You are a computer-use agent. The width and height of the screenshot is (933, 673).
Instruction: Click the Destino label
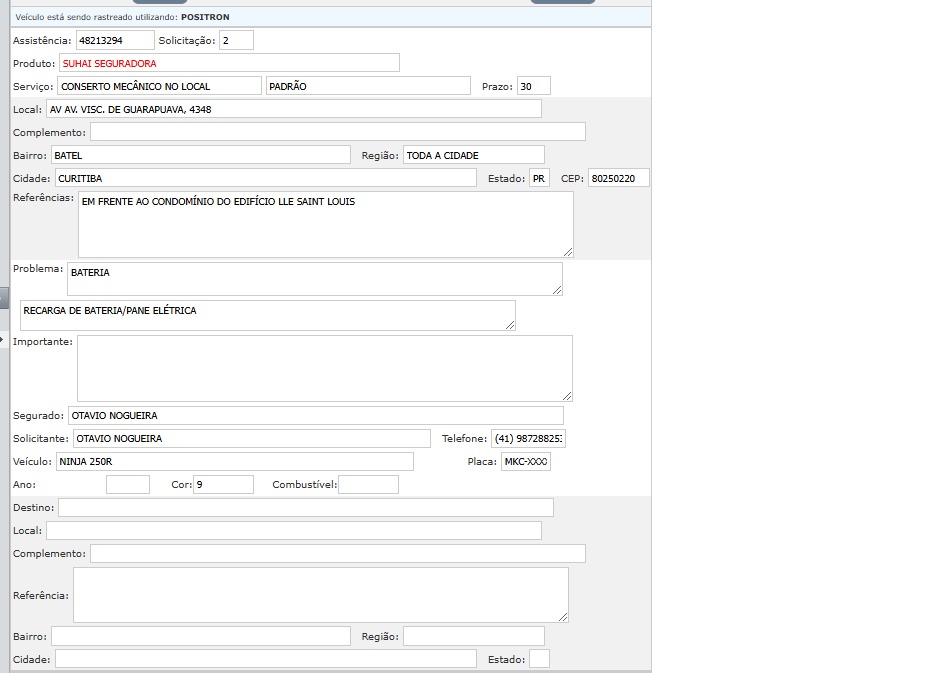33,508
